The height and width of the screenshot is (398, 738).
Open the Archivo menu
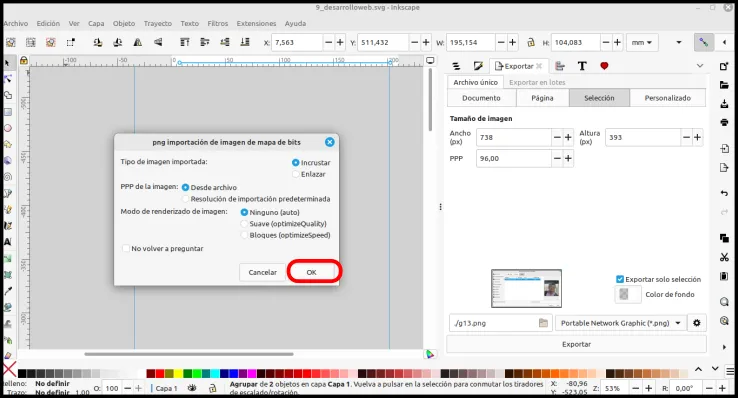point(16,23)
